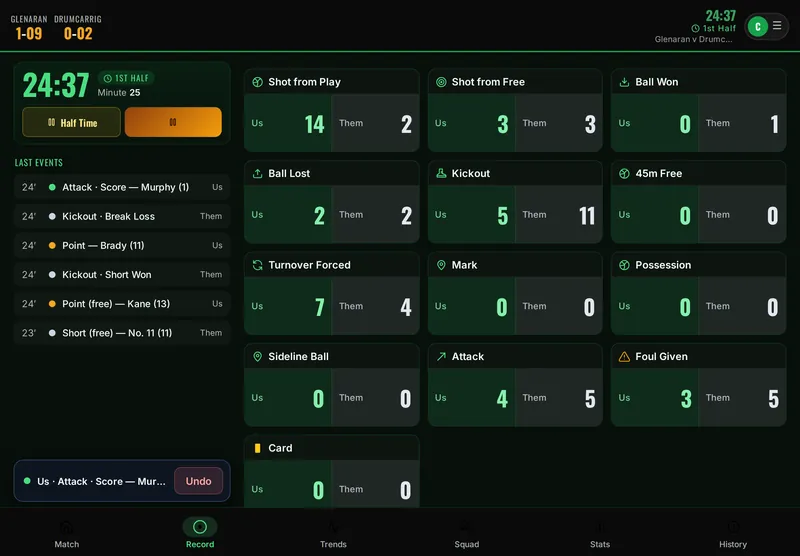Image resolution: width=800 pixels, height=556 pixels.
Task: Record Kickout for Them
Action: (559, 214)
